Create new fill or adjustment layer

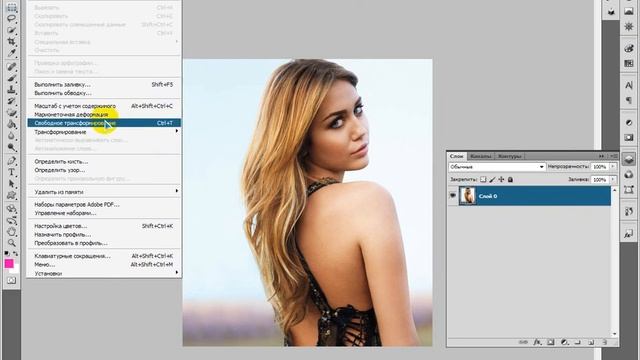(x=564, y=342)
